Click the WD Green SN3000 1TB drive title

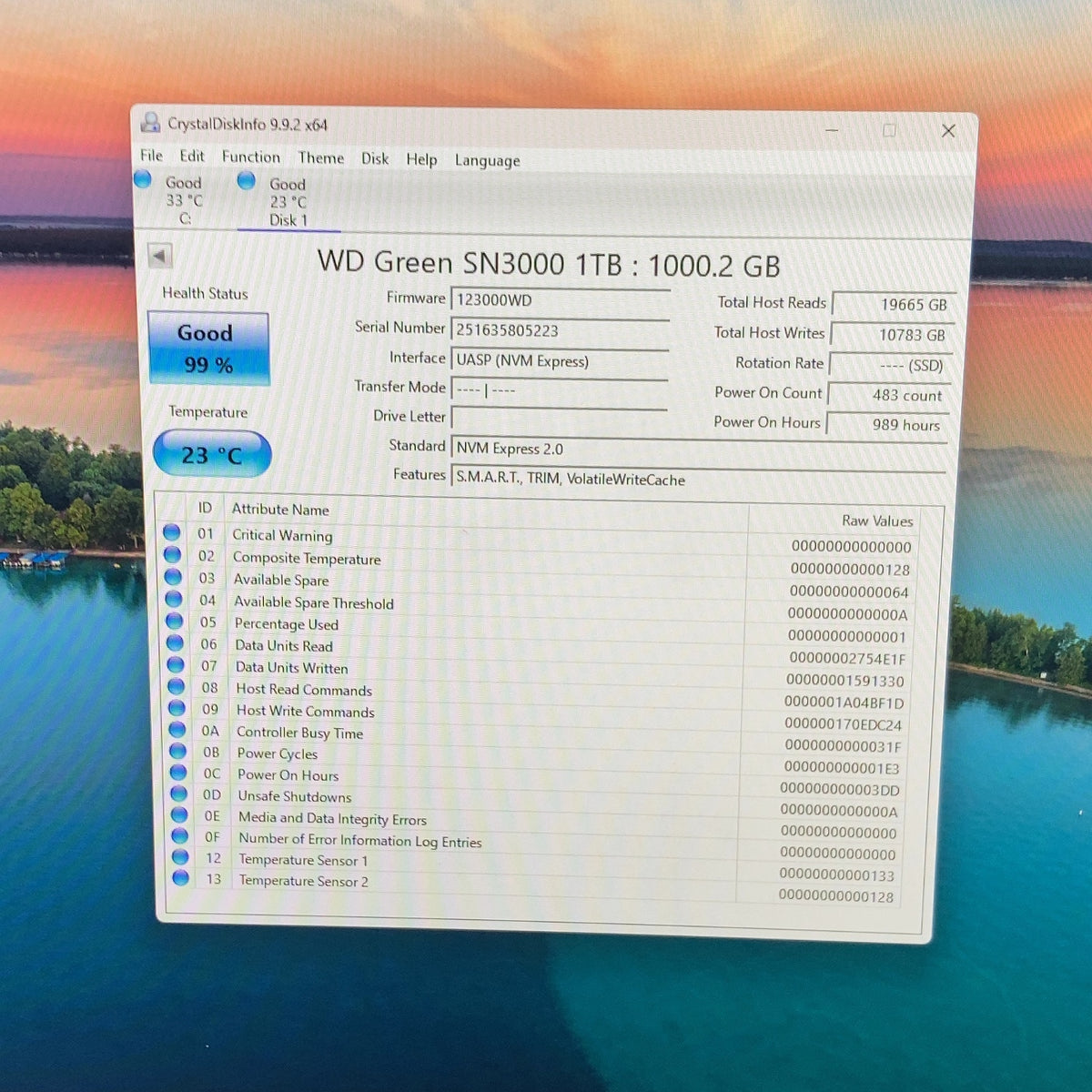point(549,264)
